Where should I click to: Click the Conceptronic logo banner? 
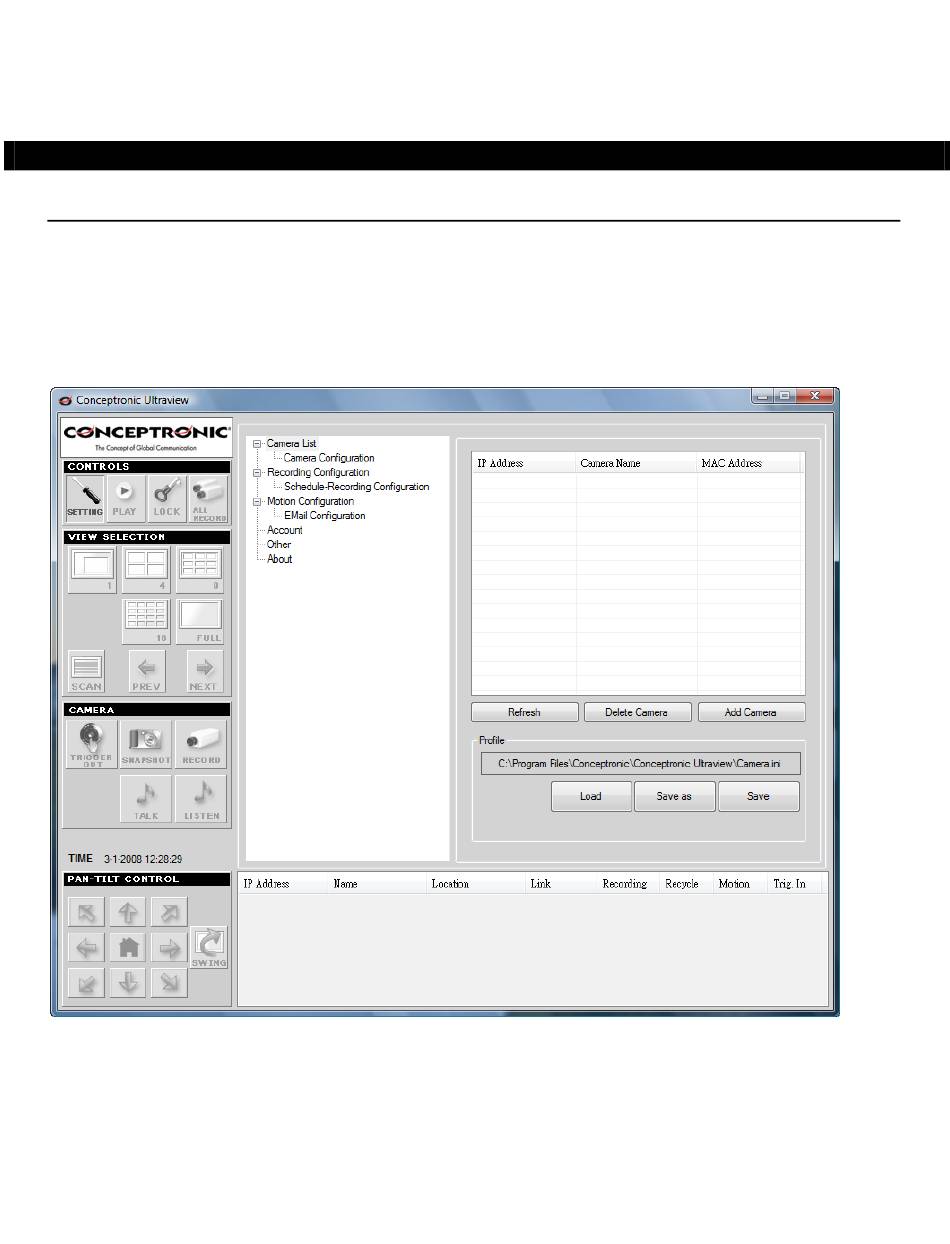point(147,438)
